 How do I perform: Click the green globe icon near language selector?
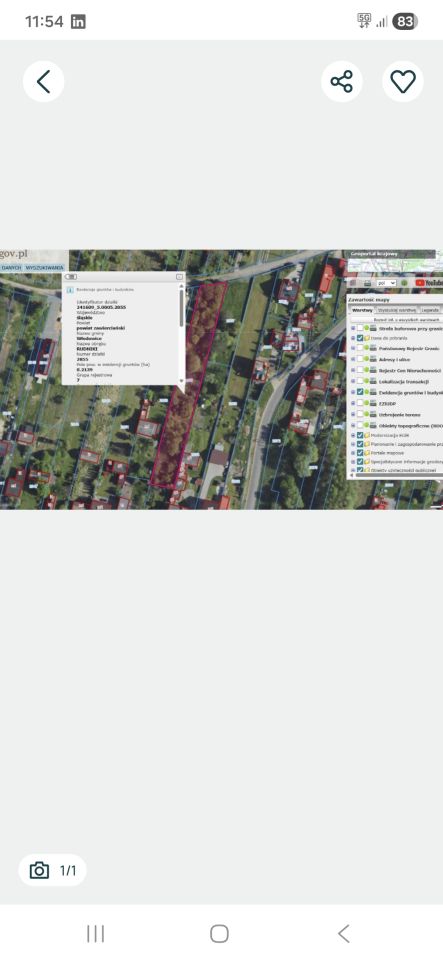click(x=405, y=283)
